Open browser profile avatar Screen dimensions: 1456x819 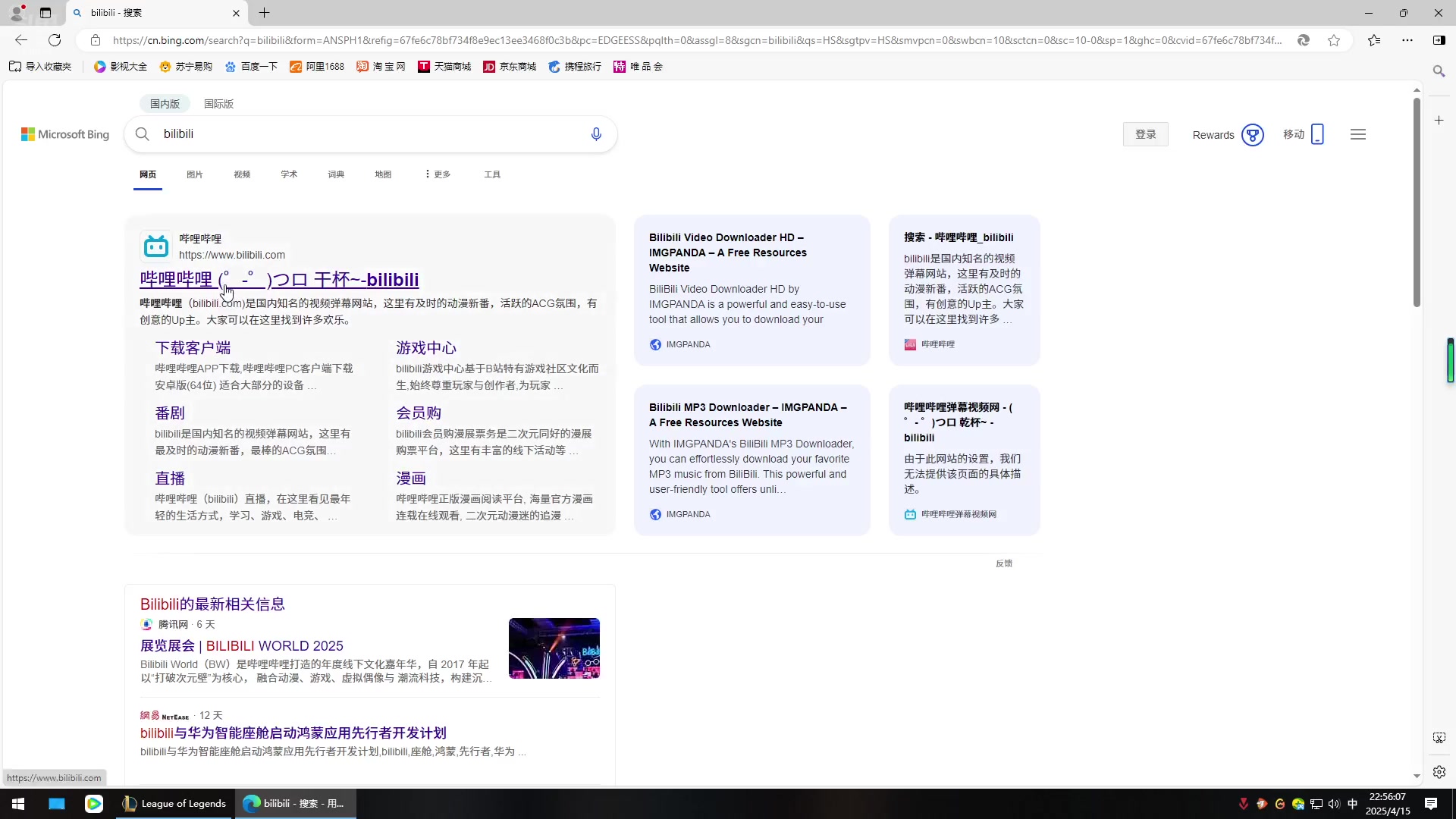point(17,13)
